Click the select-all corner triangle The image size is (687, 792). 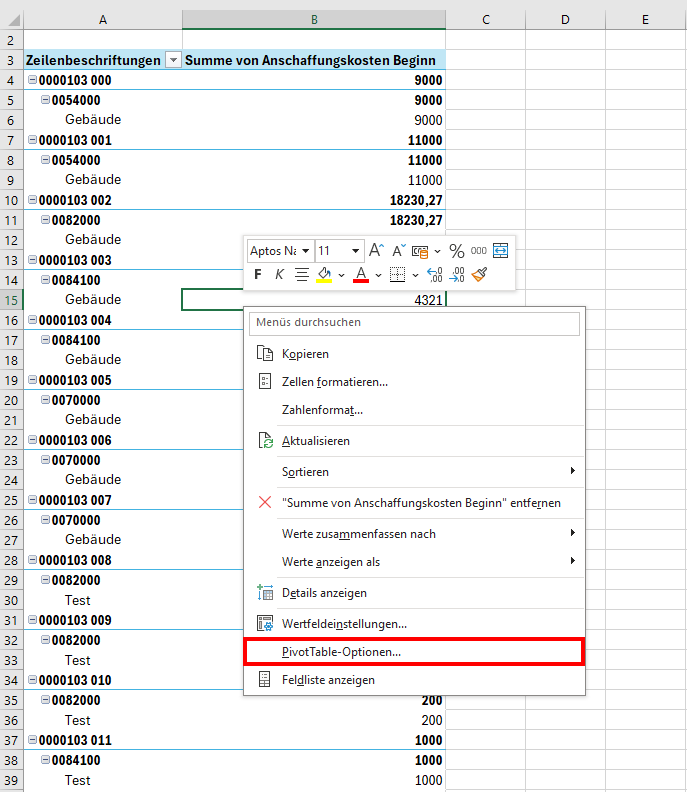click(12, 20)
